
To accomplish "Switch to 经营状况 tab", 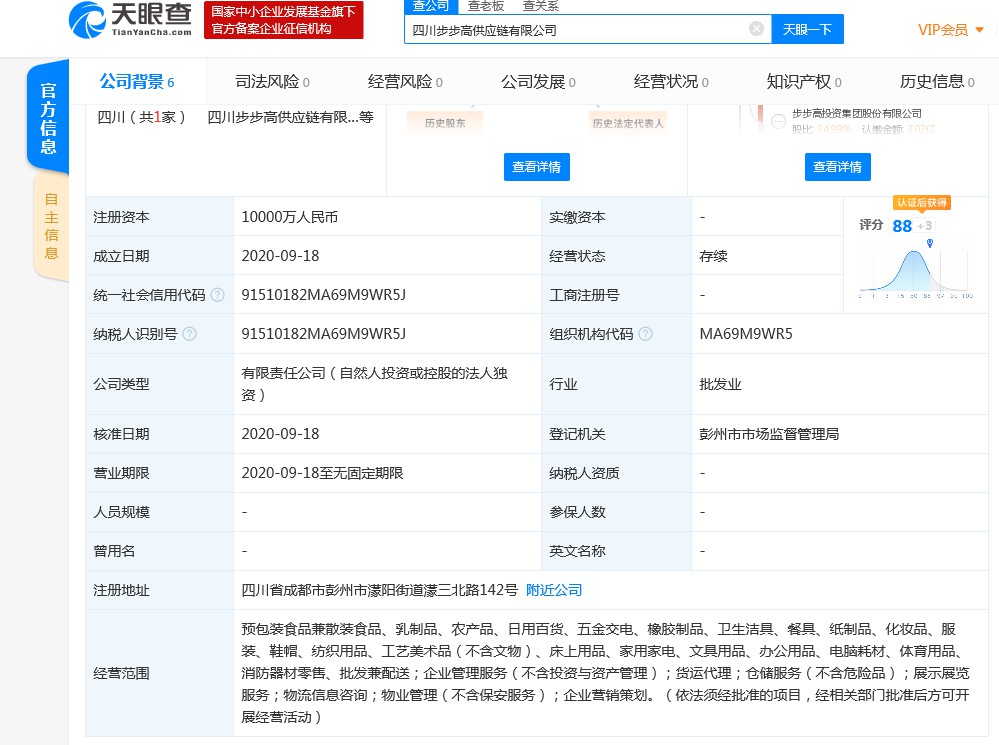I will [671, 82].
